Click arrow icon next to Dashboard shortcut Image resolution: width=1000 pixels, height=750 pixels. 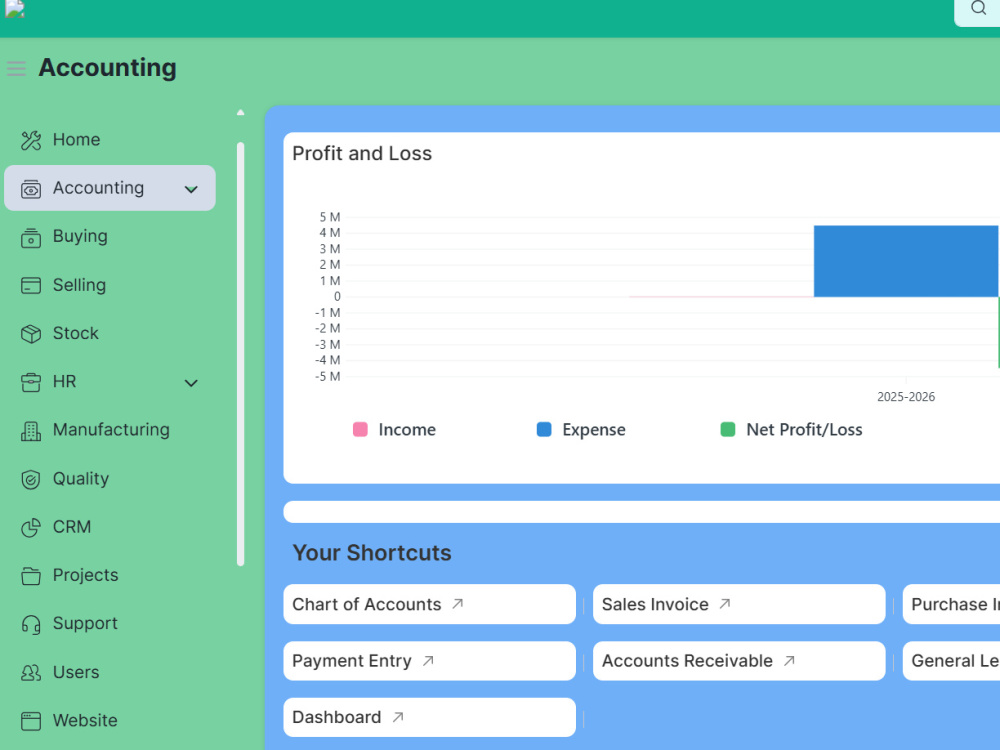(x=398, y=717)
